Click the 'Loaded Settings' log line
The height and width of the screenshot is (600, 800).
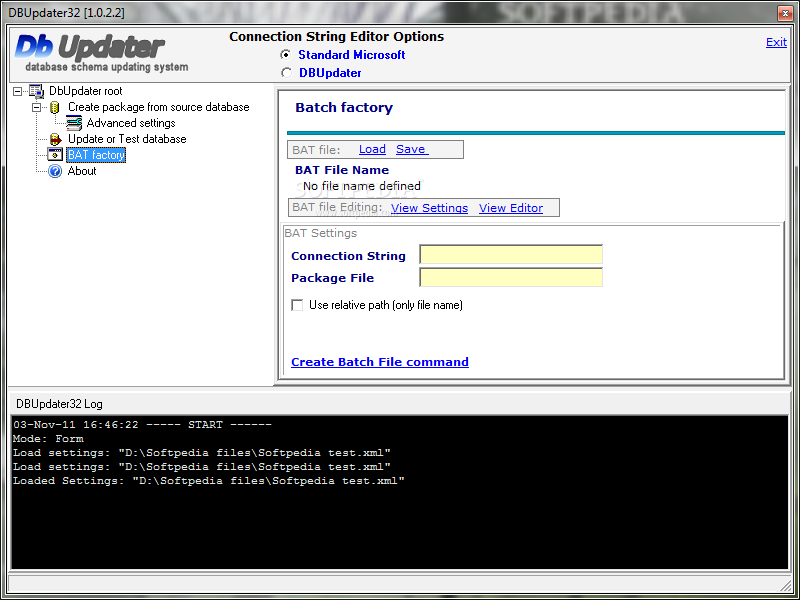[209, 481]
